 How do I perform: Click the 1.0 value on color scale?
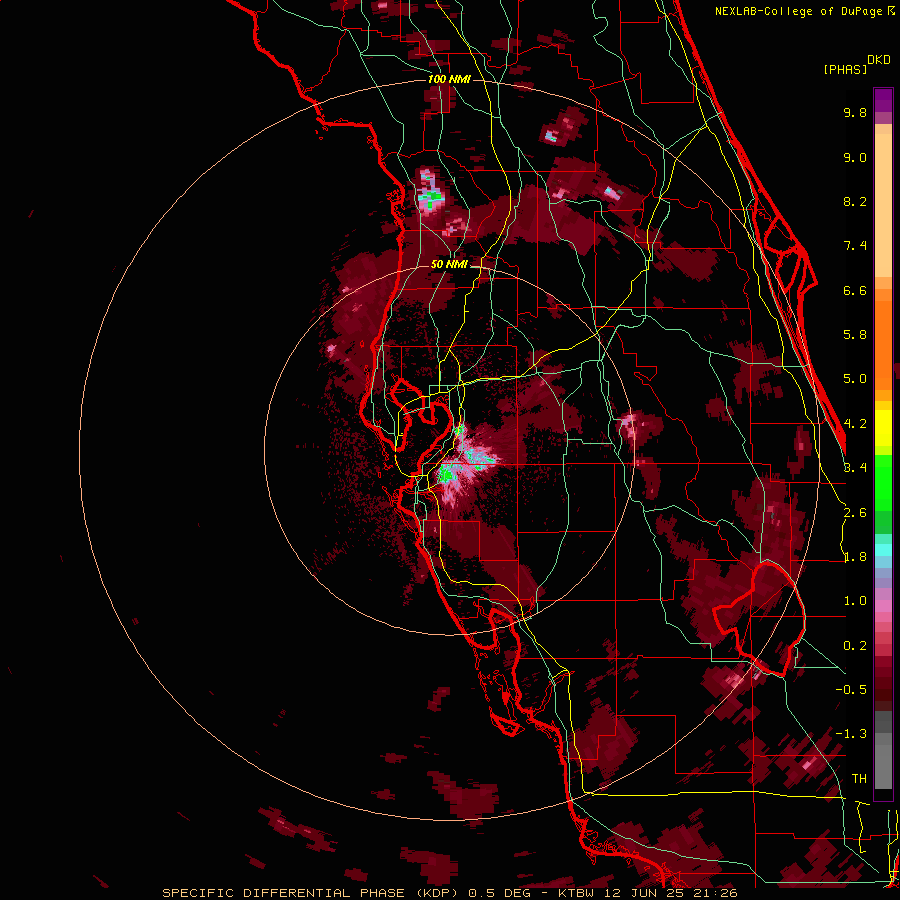coord(855,601)
